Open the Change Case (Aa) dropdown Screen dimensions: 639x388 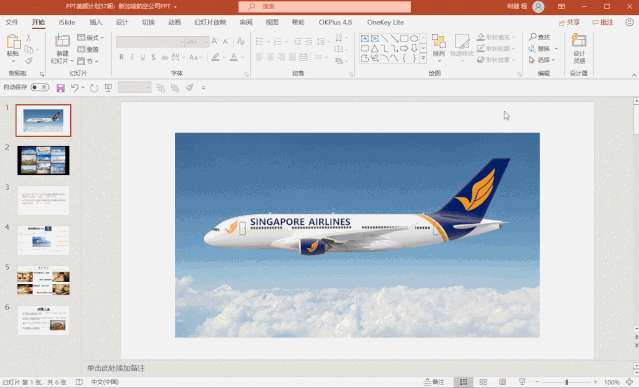pos(195,57)
